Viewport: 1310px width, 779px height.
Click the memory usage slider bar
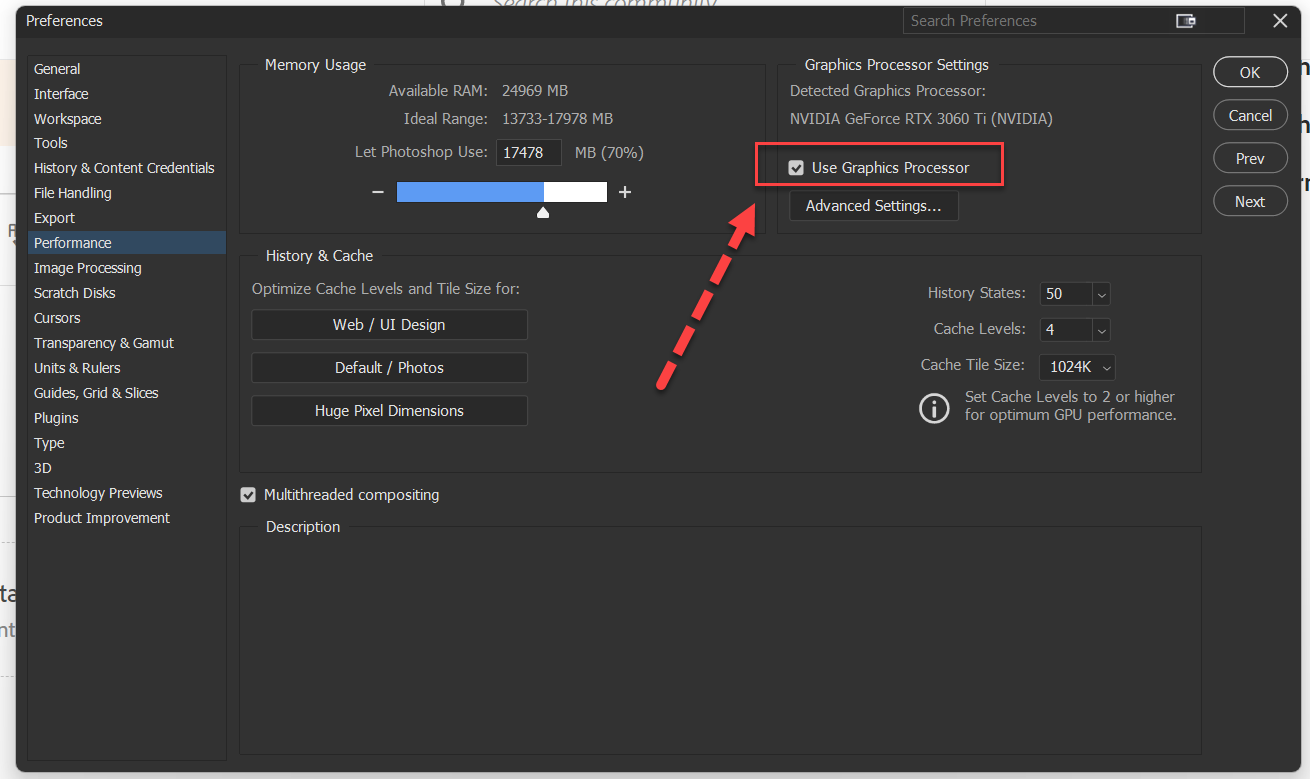coord(501,192)
